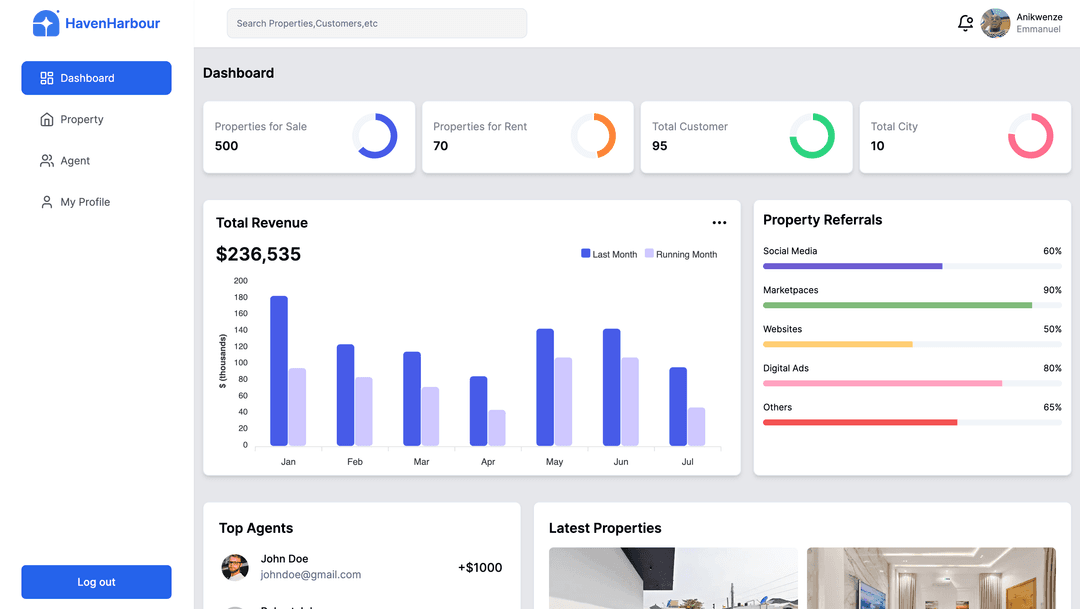The width and height of the screenshot is (1080, 609).
Task: Open the notification bell
Action: 965,23
